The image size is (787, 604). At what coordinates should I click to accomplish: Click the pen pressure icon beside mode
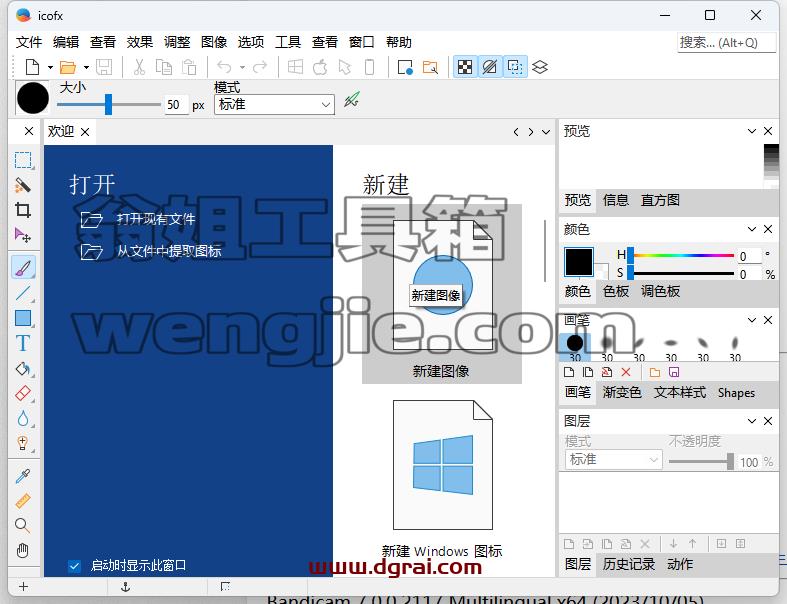tap(352, 99)
